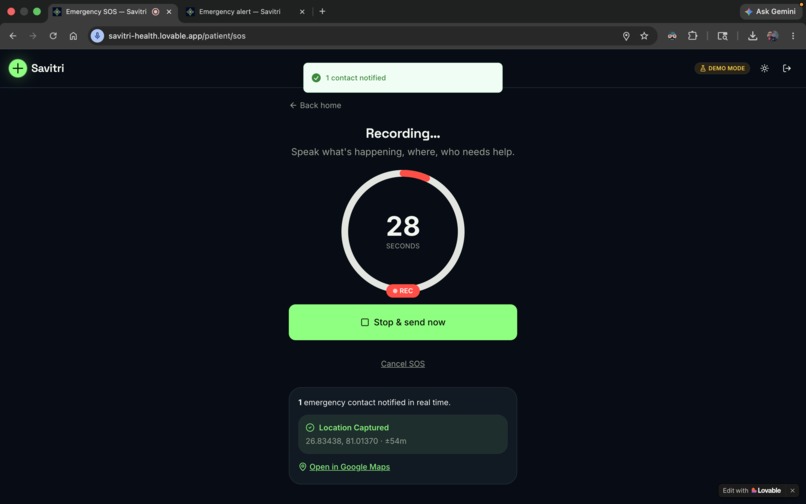Click the incognito-style glasses extension icon
This screenshot has width=806, height=504.
[672, 36]
